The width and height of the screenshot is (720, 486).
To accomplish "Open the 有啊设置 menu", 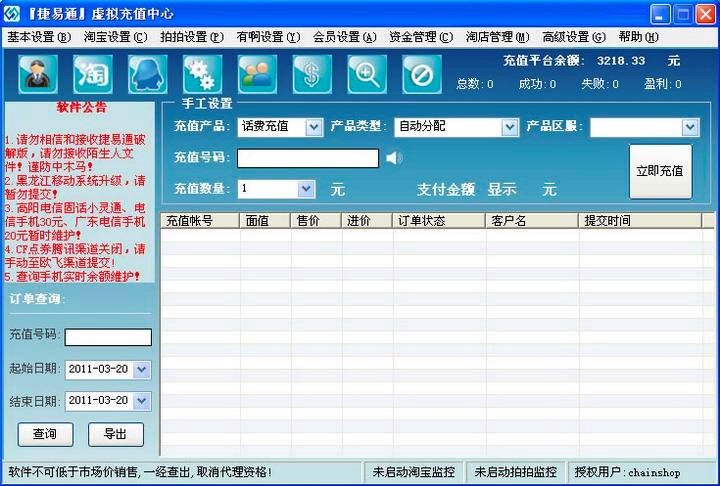I will click(x=268, y=37).
